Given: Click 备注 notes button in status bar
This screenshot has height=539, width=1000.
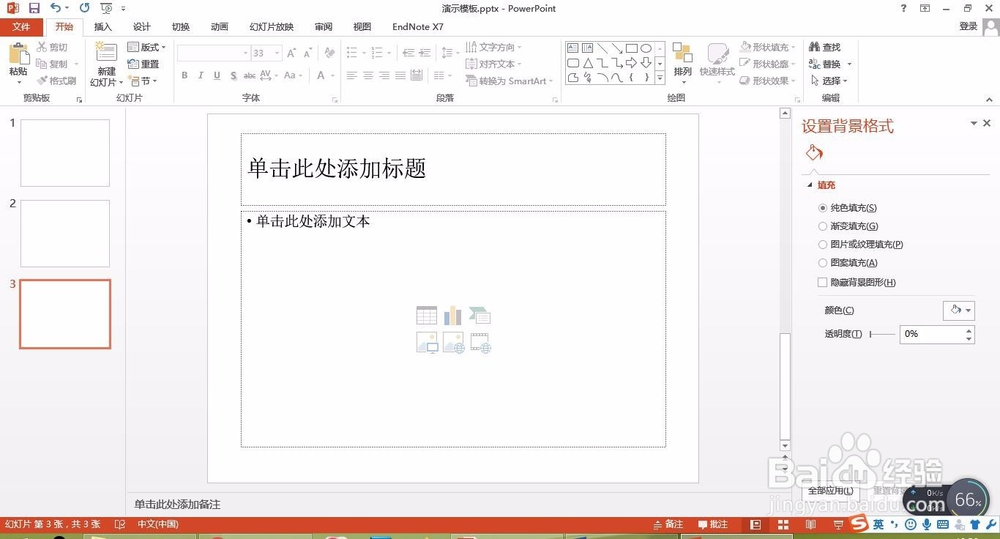Looking at the screenshot, I should [x=668, y=524].
